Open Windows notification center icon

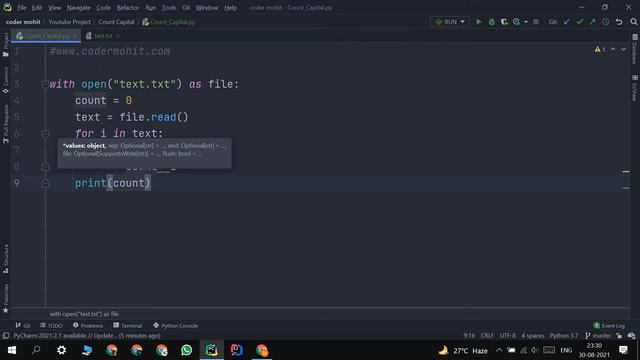coord(623,350)
